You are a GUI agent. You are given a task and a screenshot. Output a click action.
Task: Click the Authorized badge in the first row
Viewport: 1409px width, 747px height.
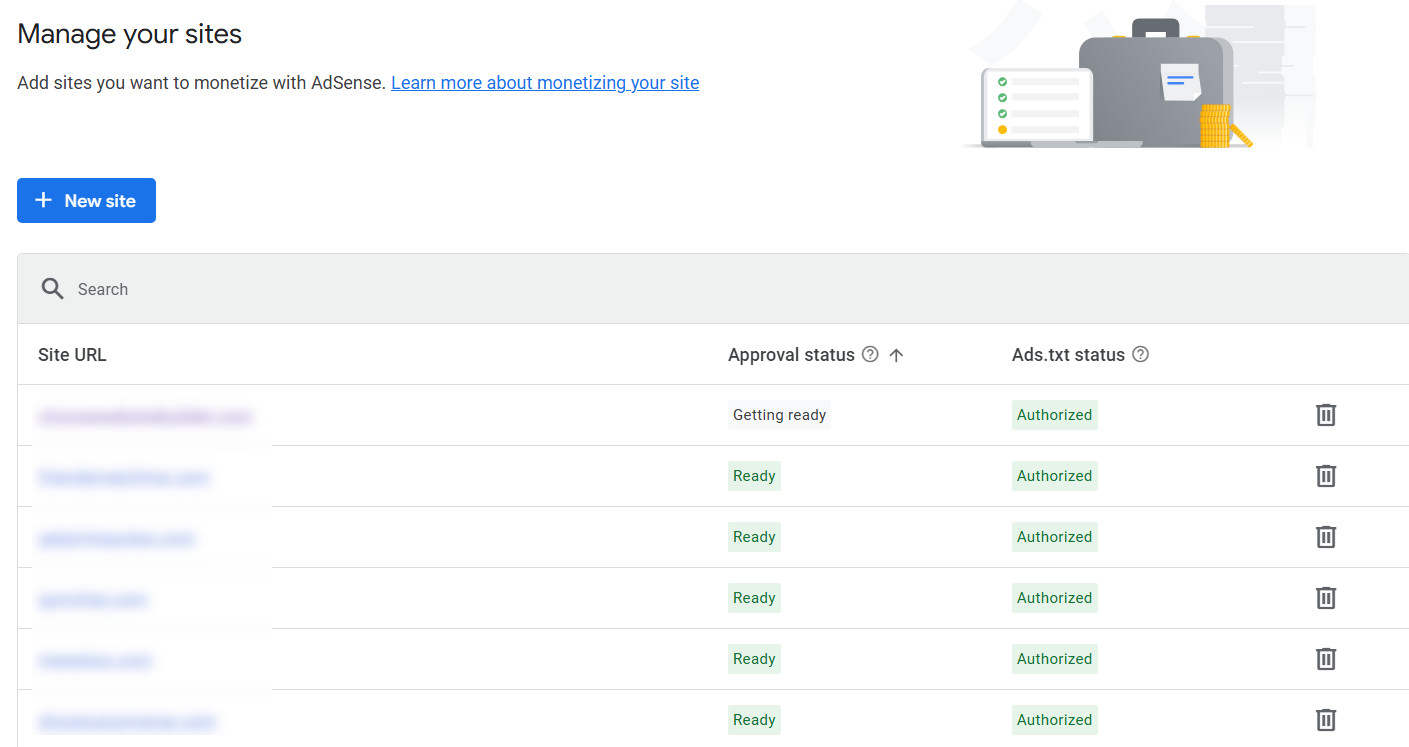click(1054, 415)
